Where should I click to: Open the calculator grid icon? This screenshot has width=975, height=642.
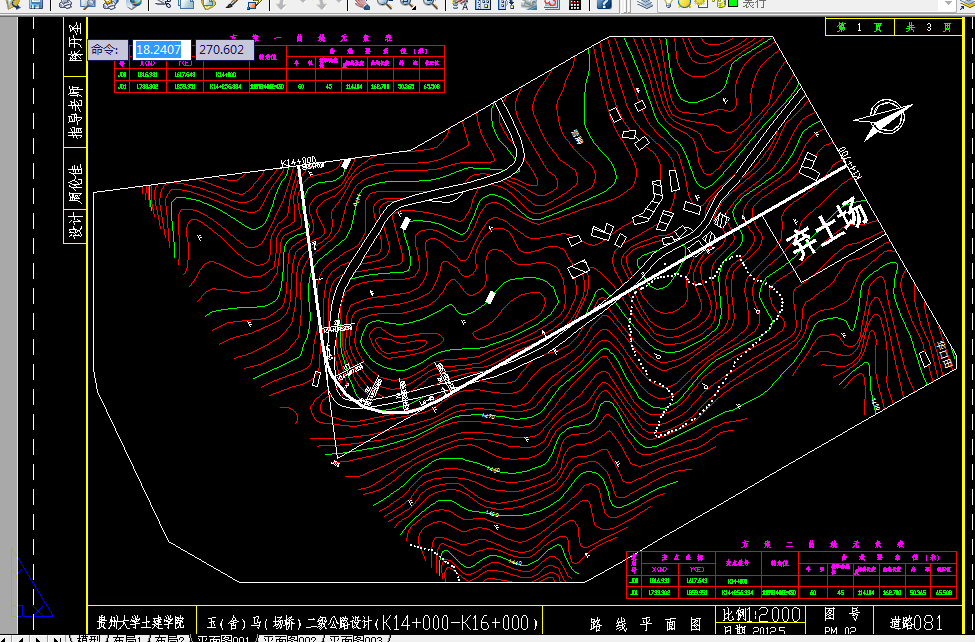tap(575, 4)
